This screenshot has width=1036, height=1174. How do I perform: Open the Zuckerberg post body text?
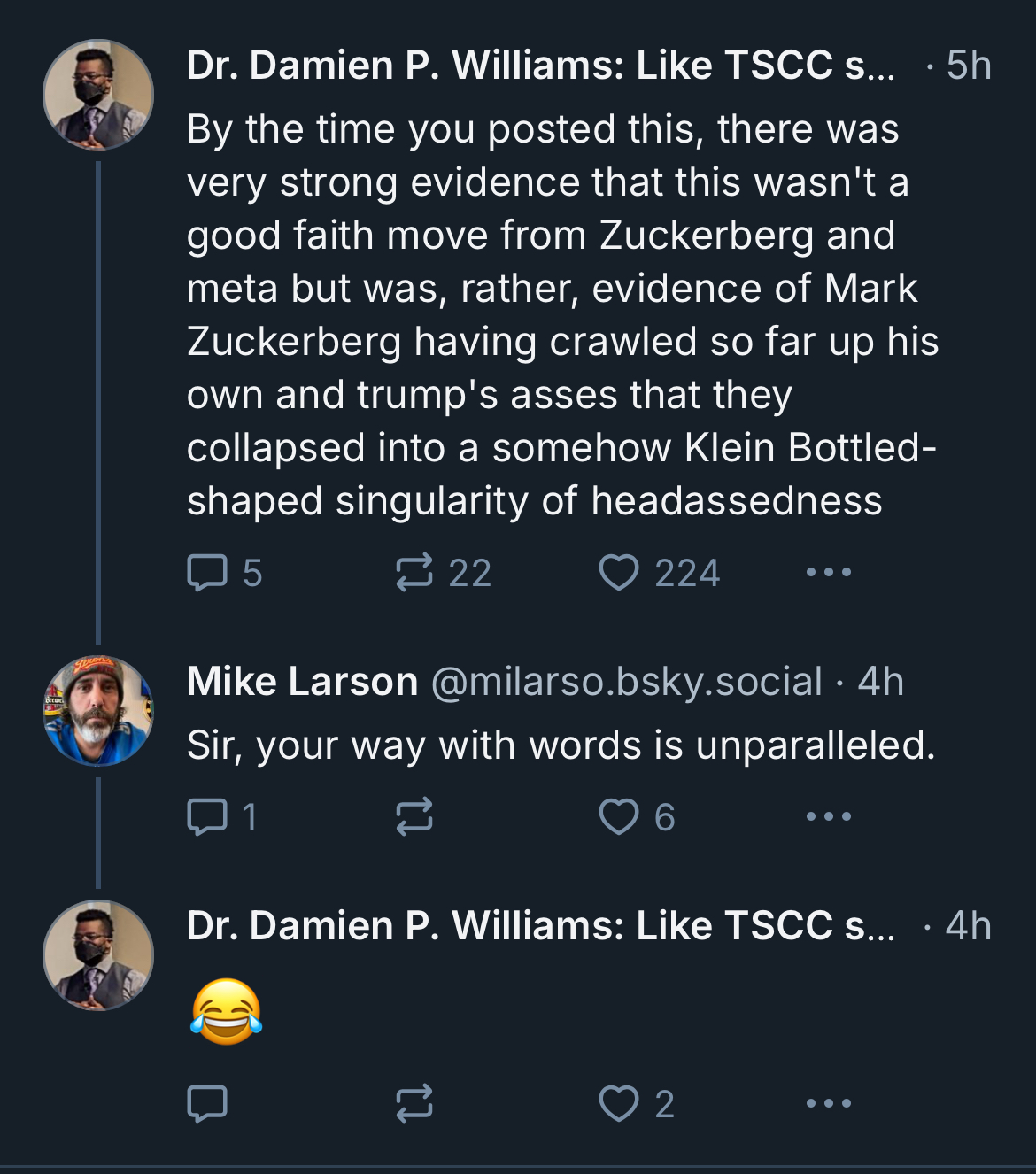pyautogui.click(x=562, y=315)
